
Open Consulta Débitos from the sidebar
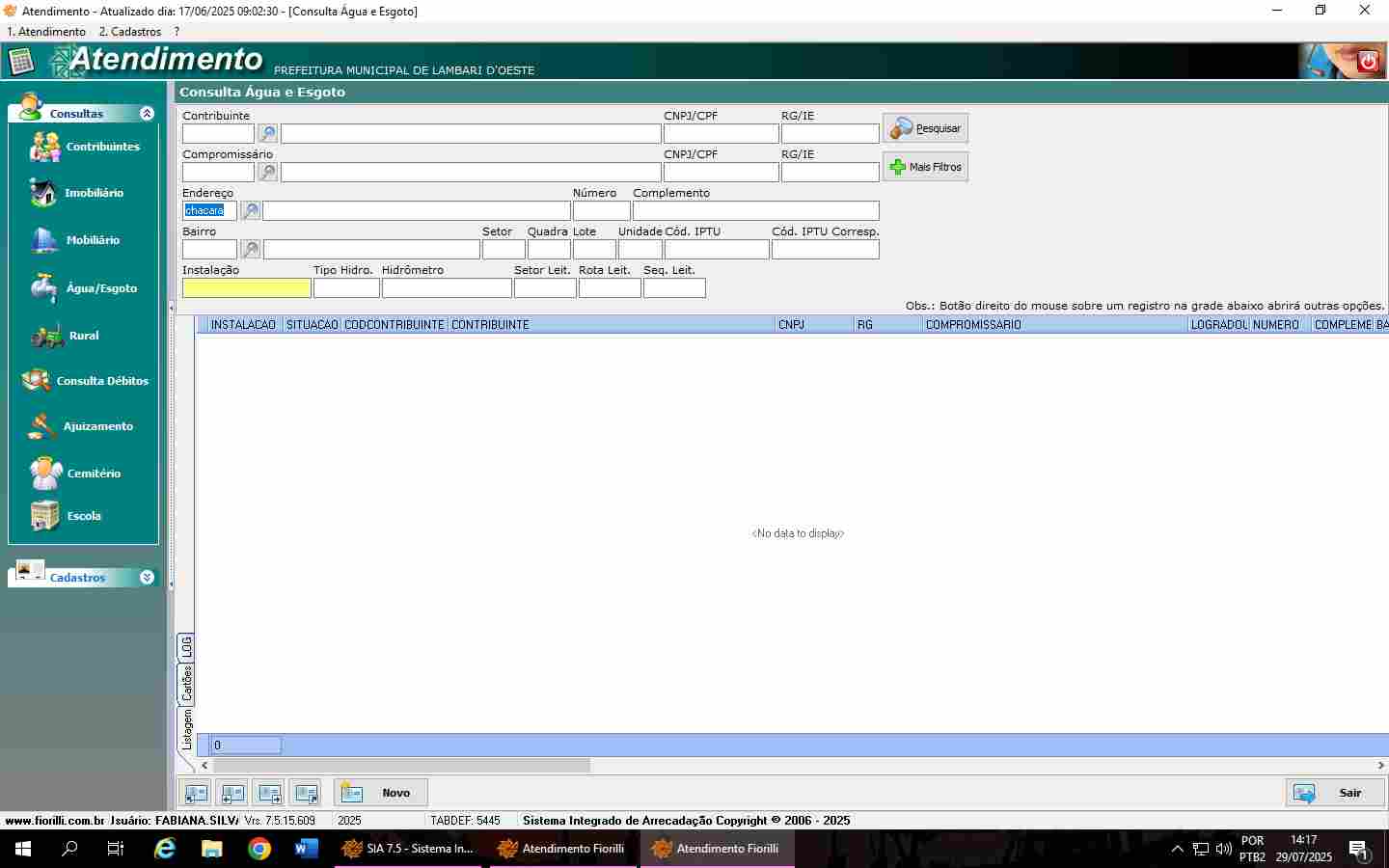click(85, 381)
